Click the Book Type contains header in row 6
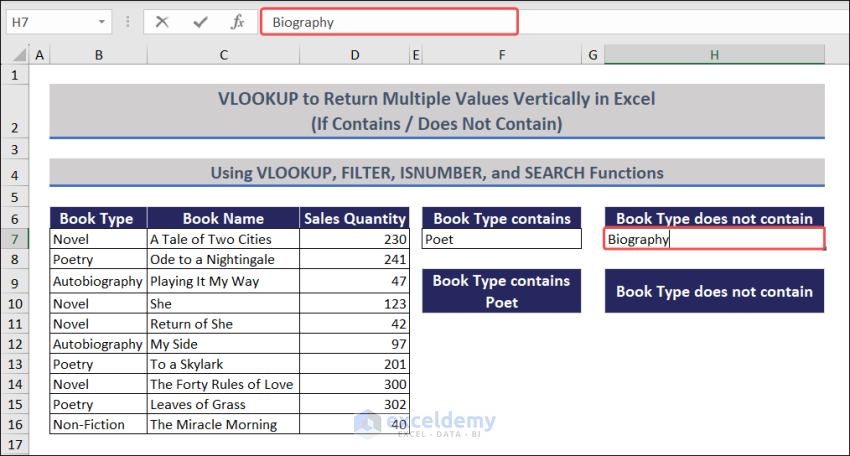Image resolution: width=850 pixels, height=456 pixels. pos(501,218)
